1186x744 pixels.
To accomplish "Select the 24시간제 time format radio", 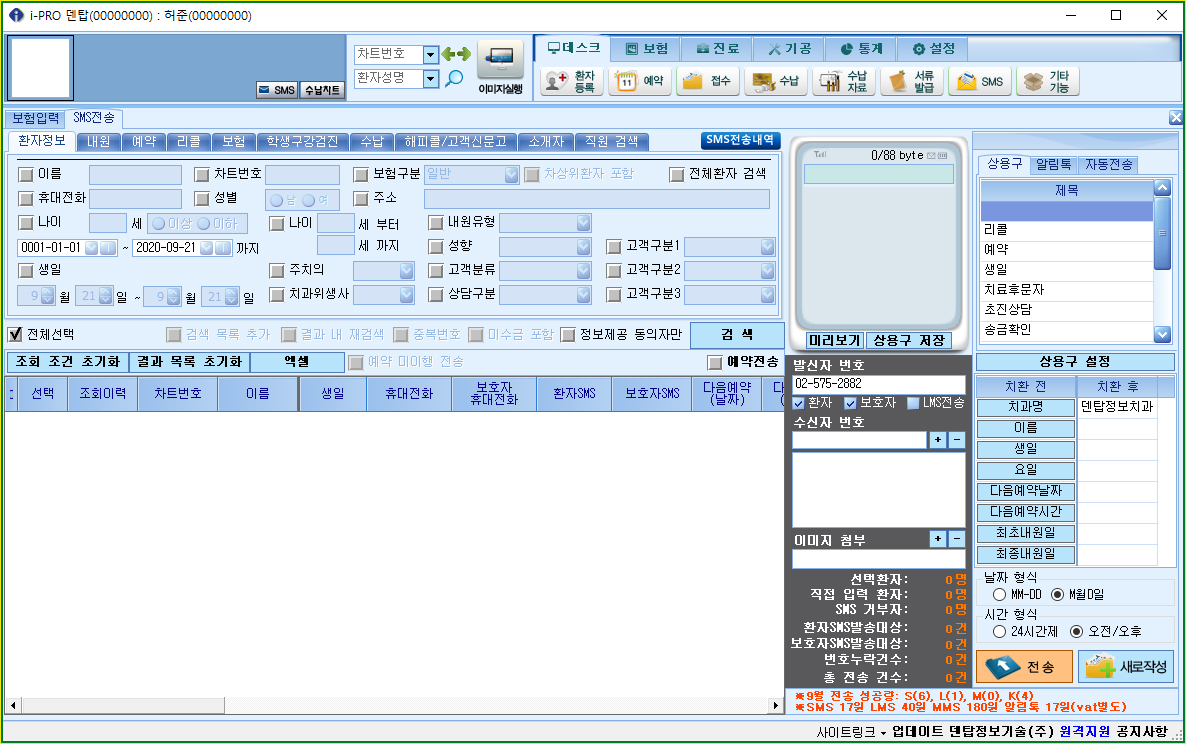I will tap(999, 631).
